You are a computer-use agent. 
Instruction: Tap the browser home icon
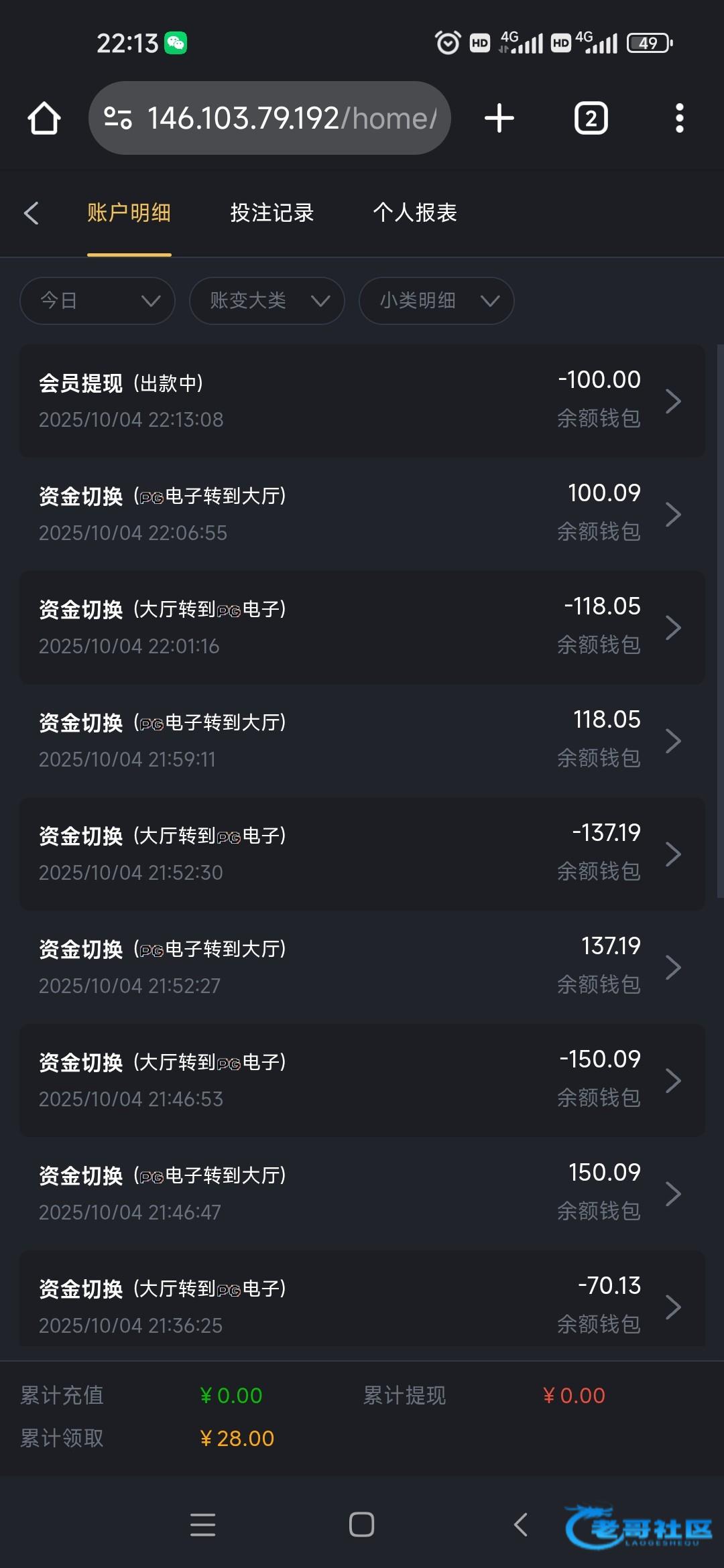point(44,119)
